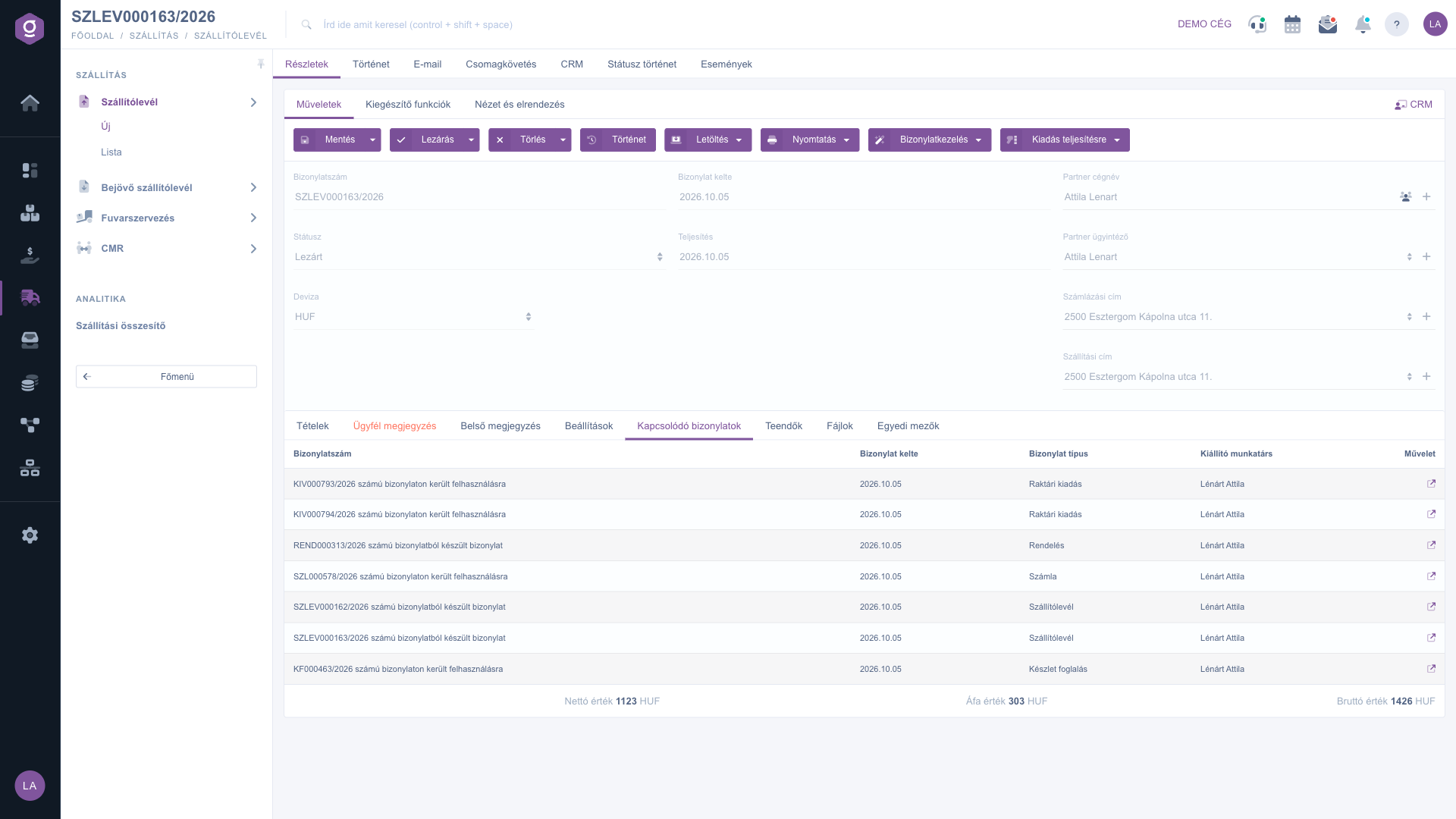This screenshot has height=819, width=1456.
Task: Pin the sidebar menu with pin icon
Action: 261,64
